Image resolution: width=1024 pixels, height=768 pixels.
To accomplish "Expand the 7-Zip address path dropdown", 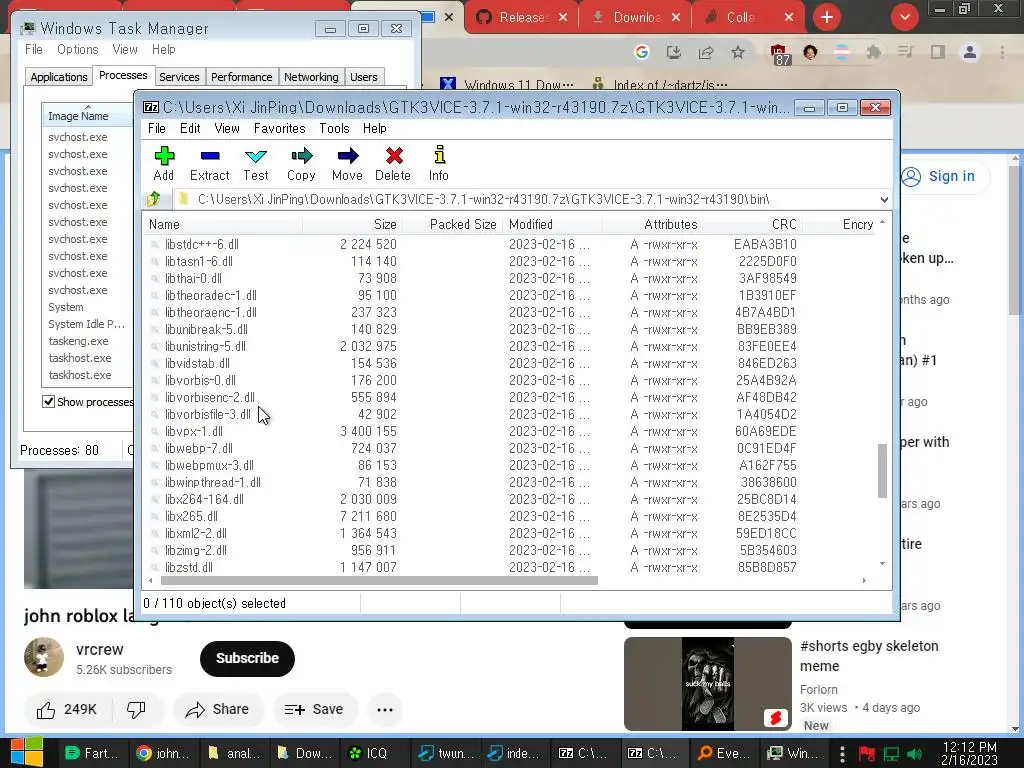I will (884, 199).
